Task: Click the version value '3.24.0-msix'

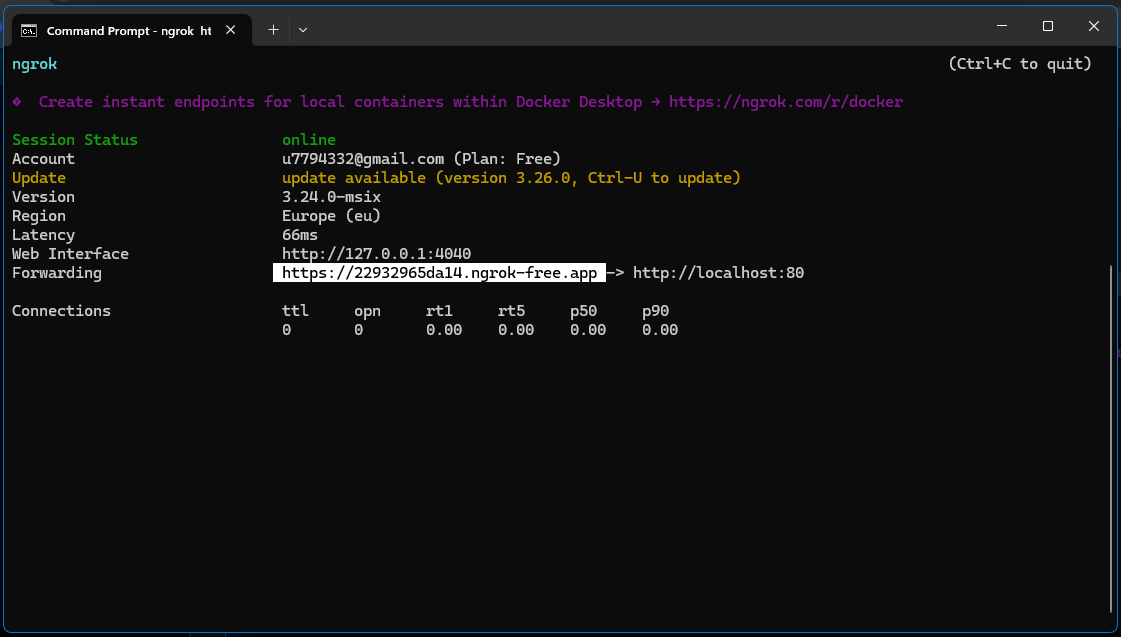Action: [331, 197]
